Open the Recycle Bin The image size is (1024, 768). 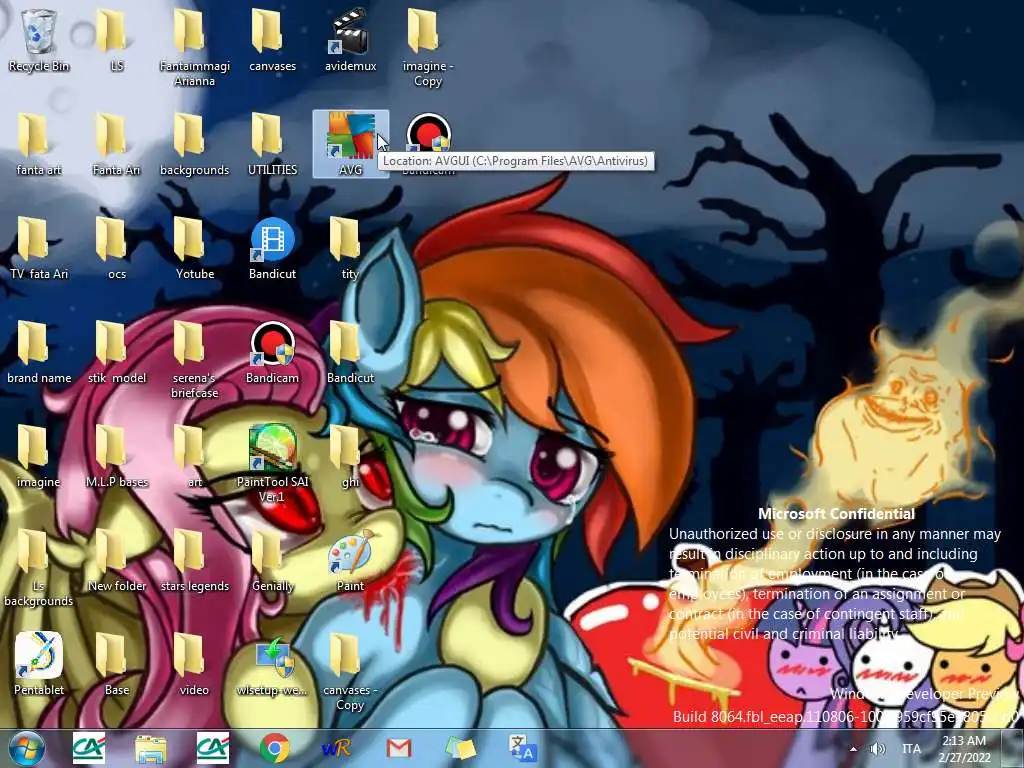point(39,40)
